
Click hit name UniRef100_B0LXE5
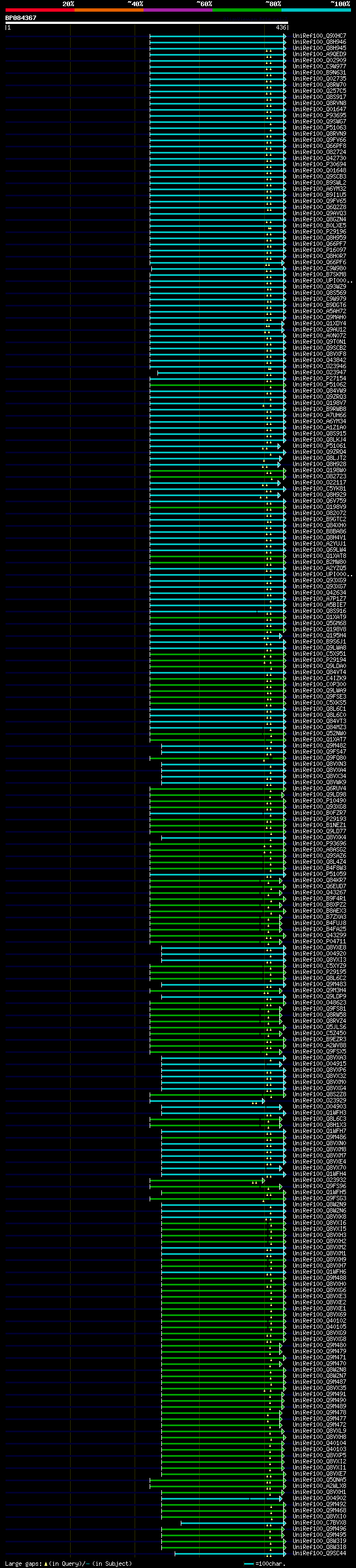[319, 225]
